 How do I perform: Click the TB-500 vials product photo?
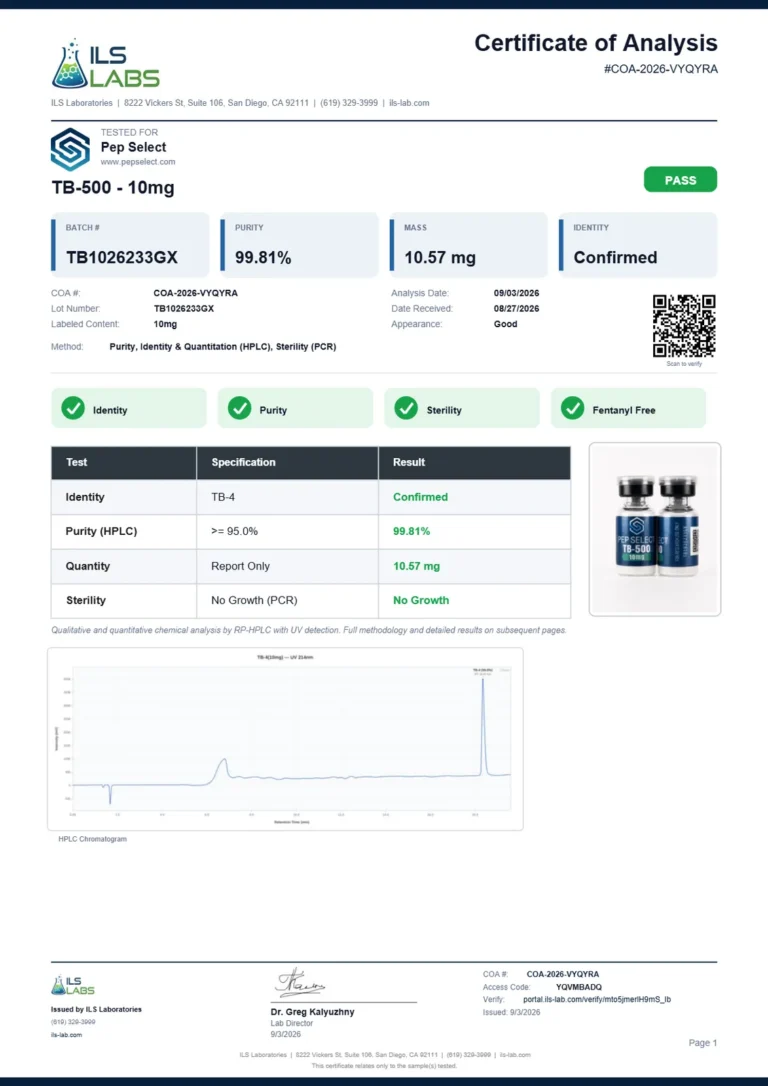tap(654, 529)
